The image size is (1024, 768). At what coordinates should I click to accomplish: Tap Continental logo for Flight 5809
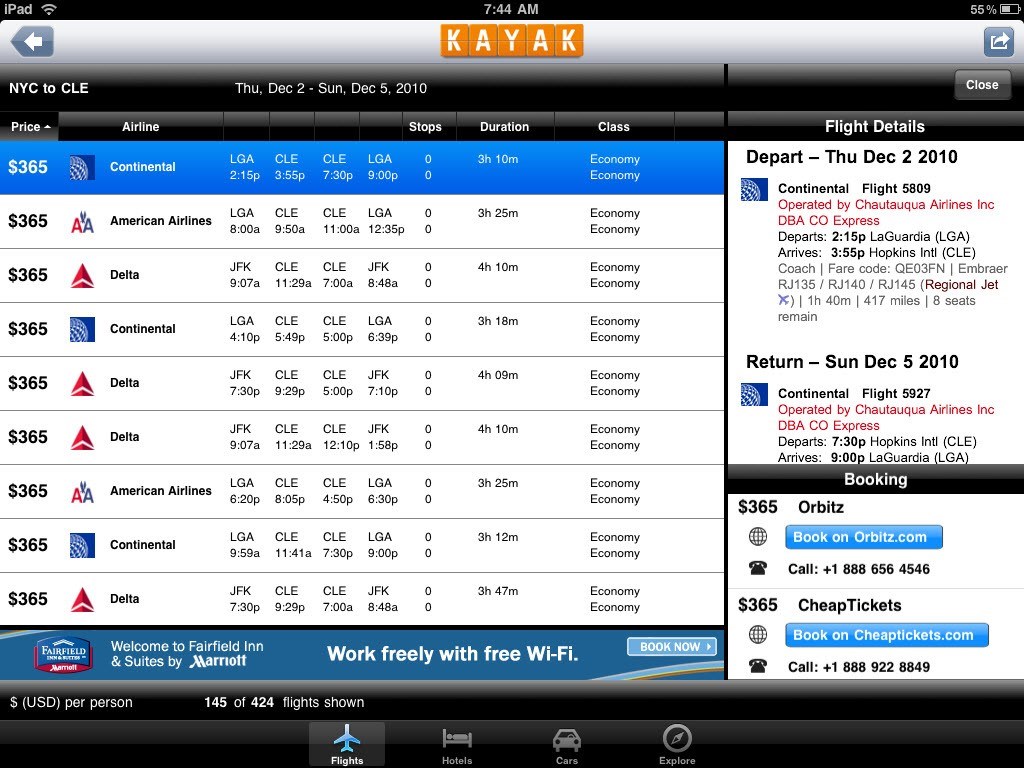(754, 189)
